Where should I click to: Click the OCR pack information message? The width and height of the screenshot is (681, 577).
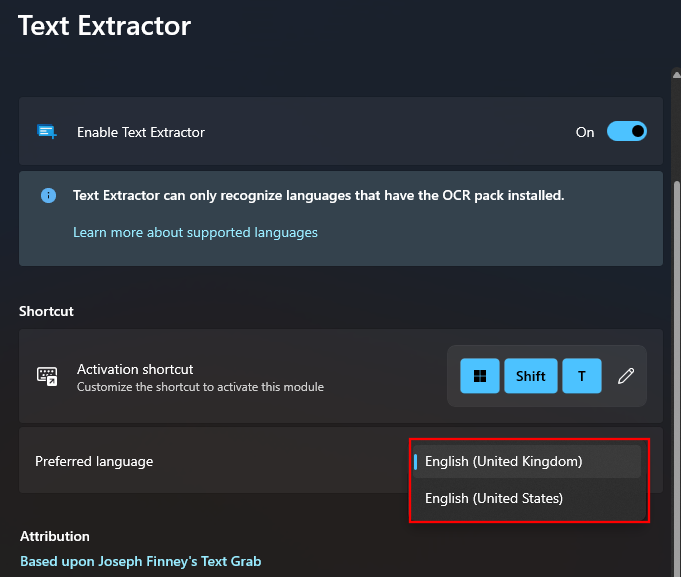pos(318,196)
